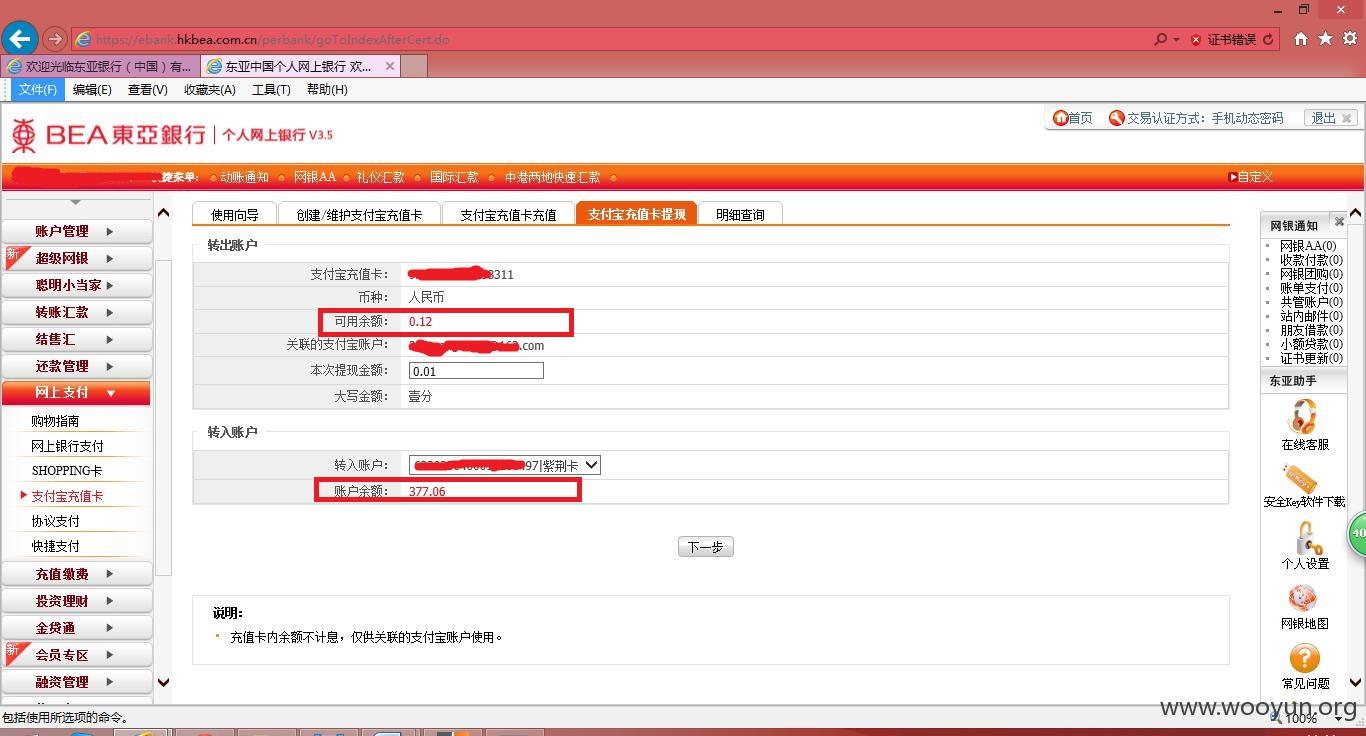Expand the 转账汇款 sidebar menu
This screenshot has height=736, width=1366.
[76, 312]
